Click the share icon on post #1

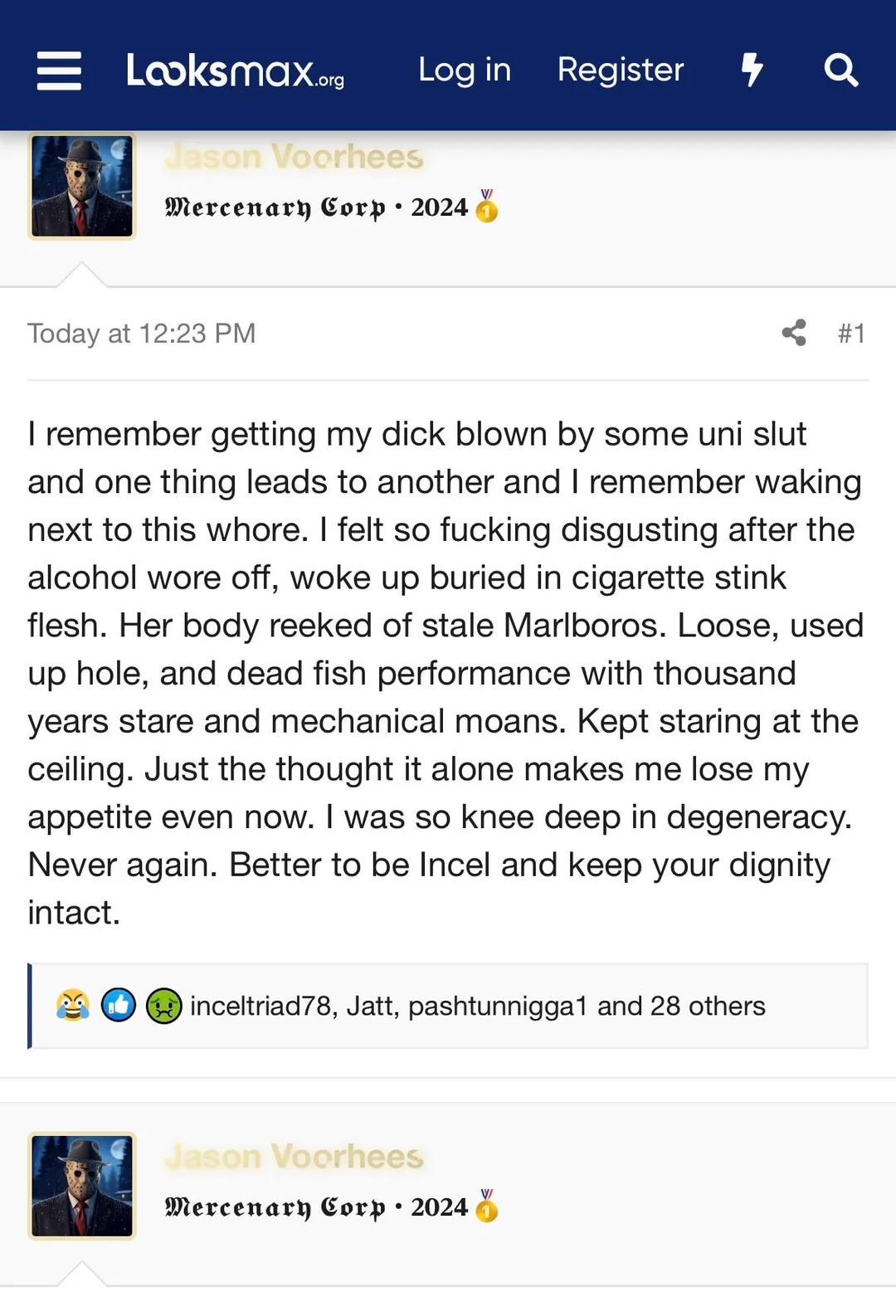[794, 333]
